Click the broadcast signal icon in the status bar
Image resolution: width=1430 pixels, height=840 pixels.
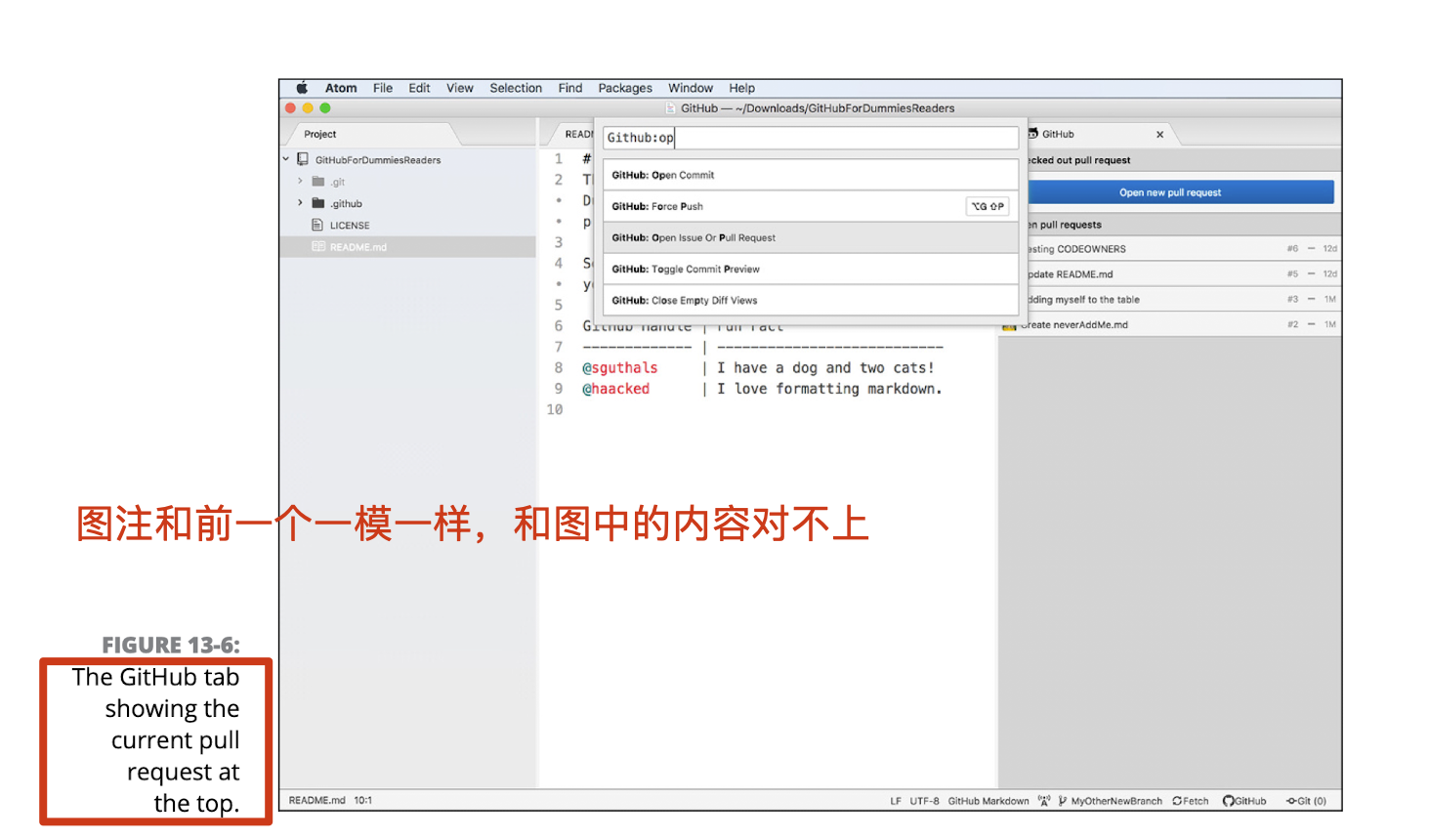tap(1044, 801)
